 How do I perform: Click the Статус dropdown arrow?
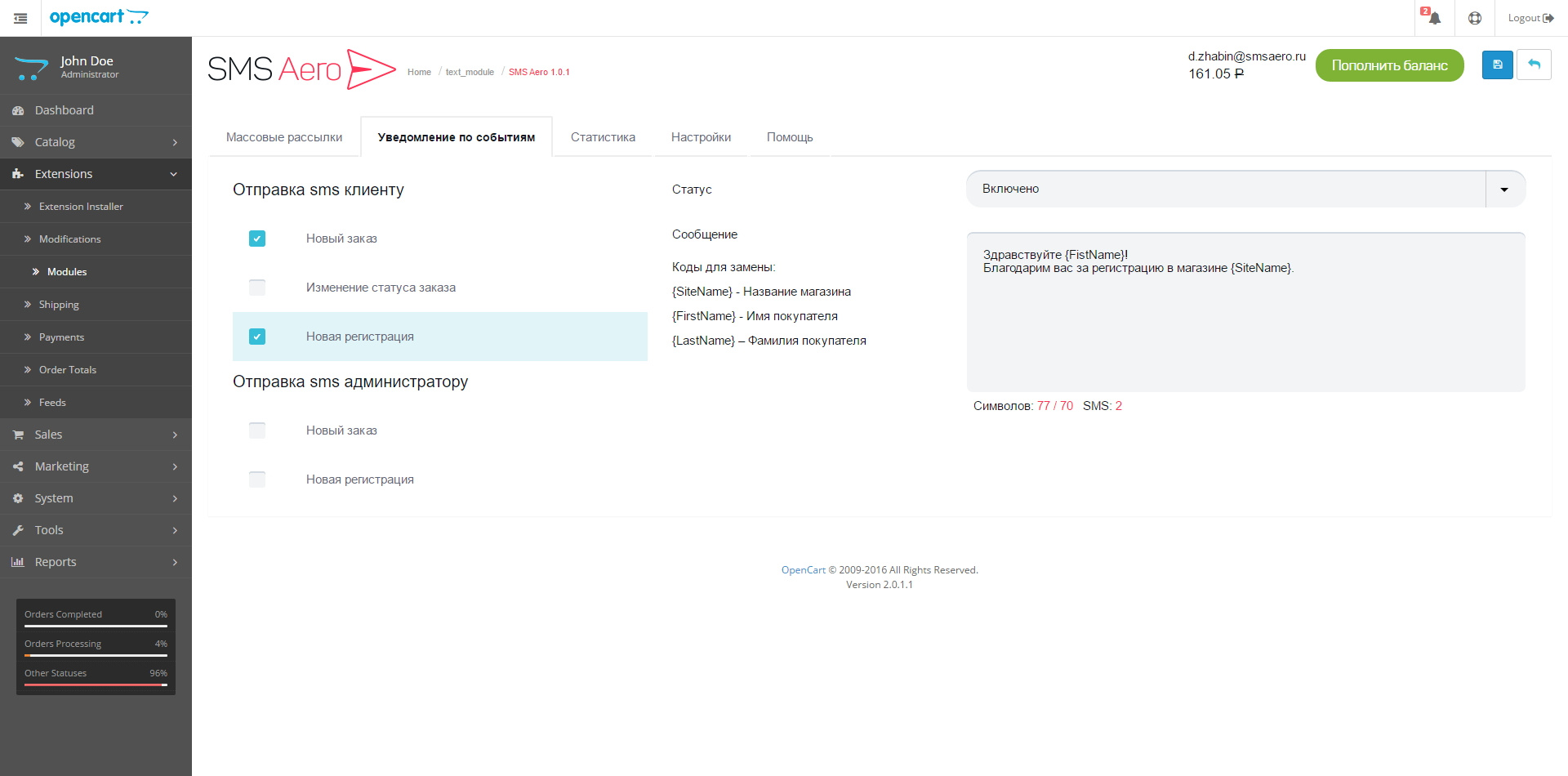1504,190
